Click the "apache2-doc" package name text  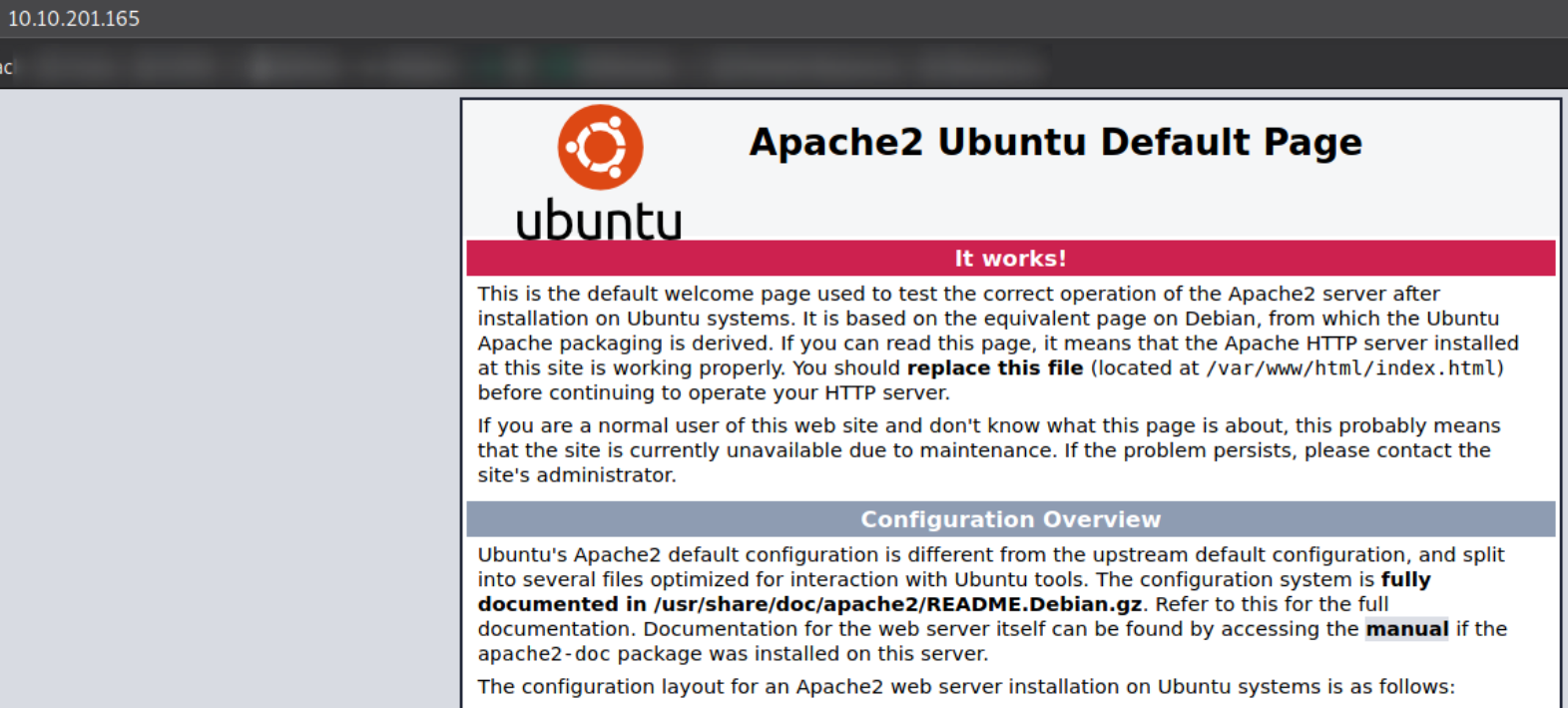[x=543, y=654]
